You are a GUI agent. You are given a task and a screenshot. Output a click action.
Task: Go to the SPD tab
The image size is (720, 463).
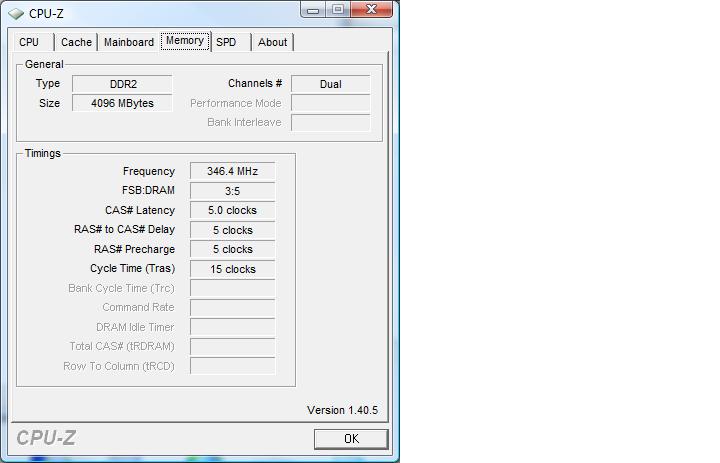pyautogui.click(x=231, y=42)
